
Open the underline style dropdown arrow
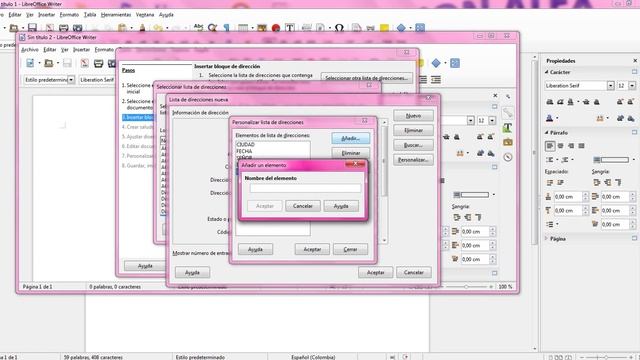(578, 102)
